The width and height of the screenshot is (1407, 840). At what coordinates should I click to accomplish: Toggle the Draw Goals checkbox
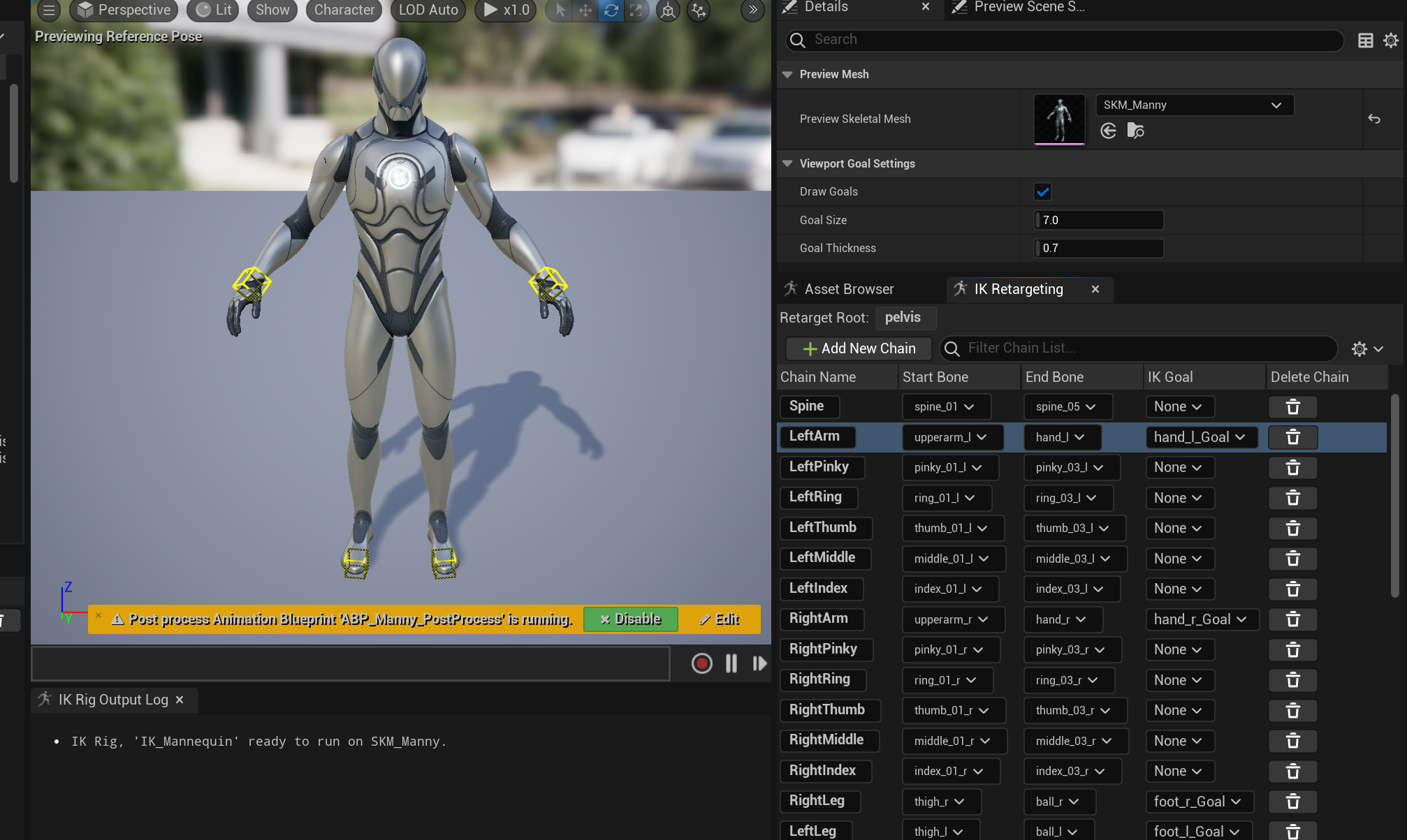point(1042,191)
